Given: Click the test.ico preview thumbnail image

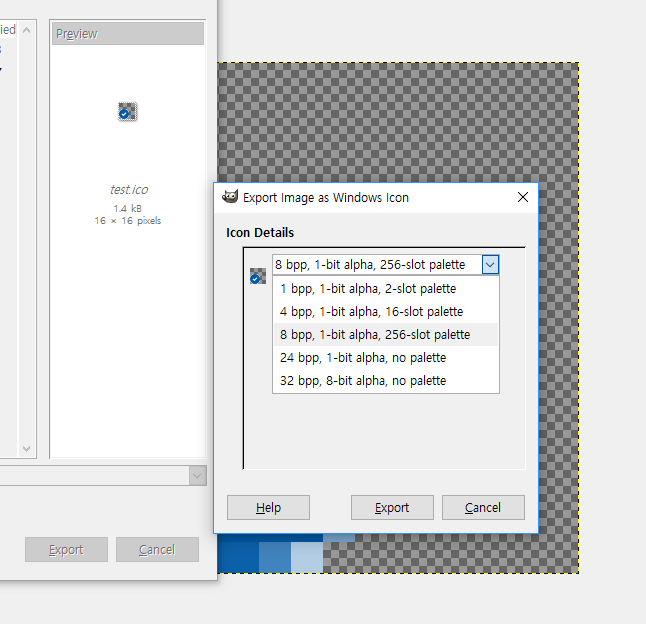Looking at the screenshot, I should pyautogui.click(x=127, y=113).
